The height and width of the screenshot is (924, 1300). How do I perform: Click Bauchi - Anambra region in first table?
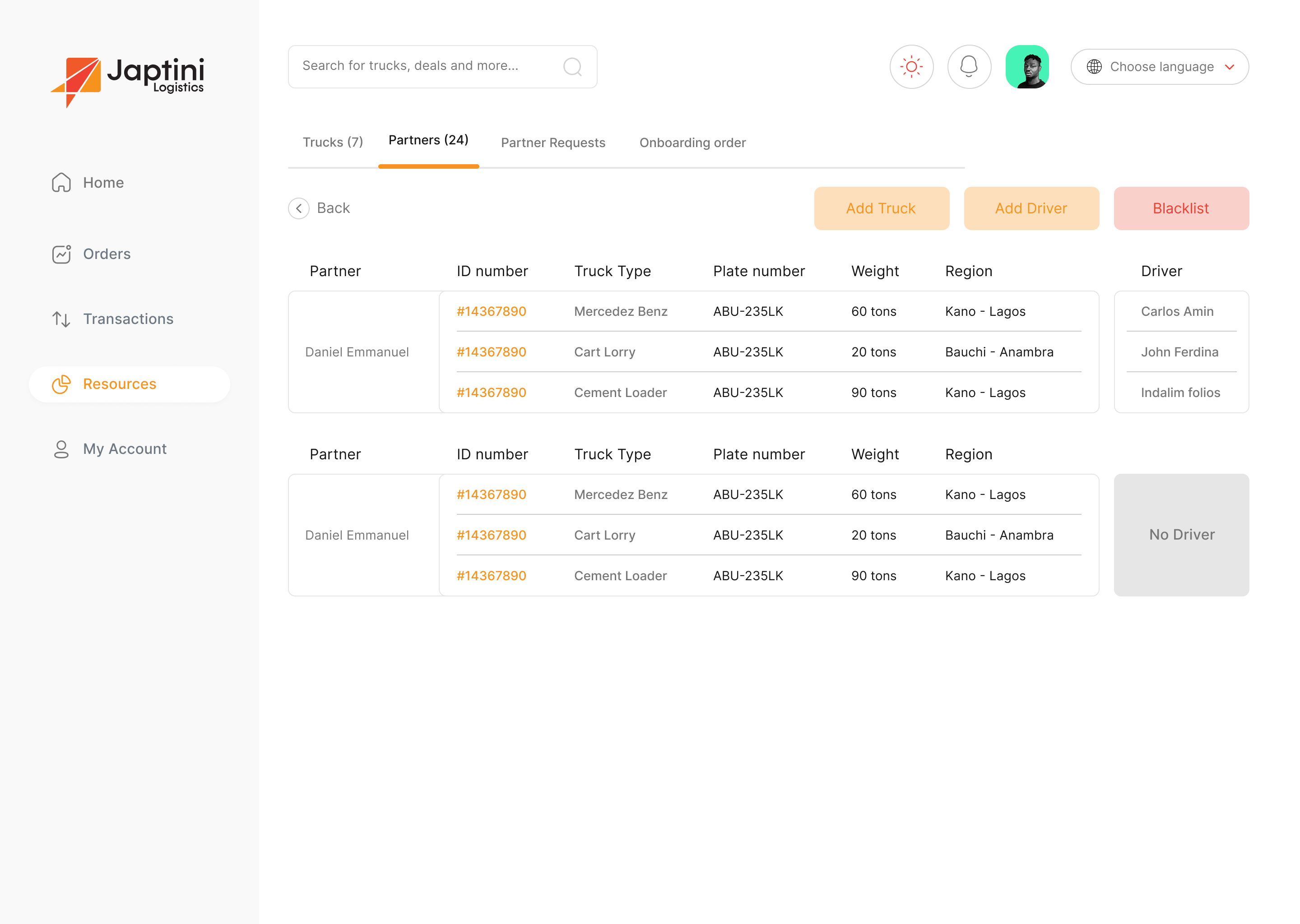tap(999, 352)
